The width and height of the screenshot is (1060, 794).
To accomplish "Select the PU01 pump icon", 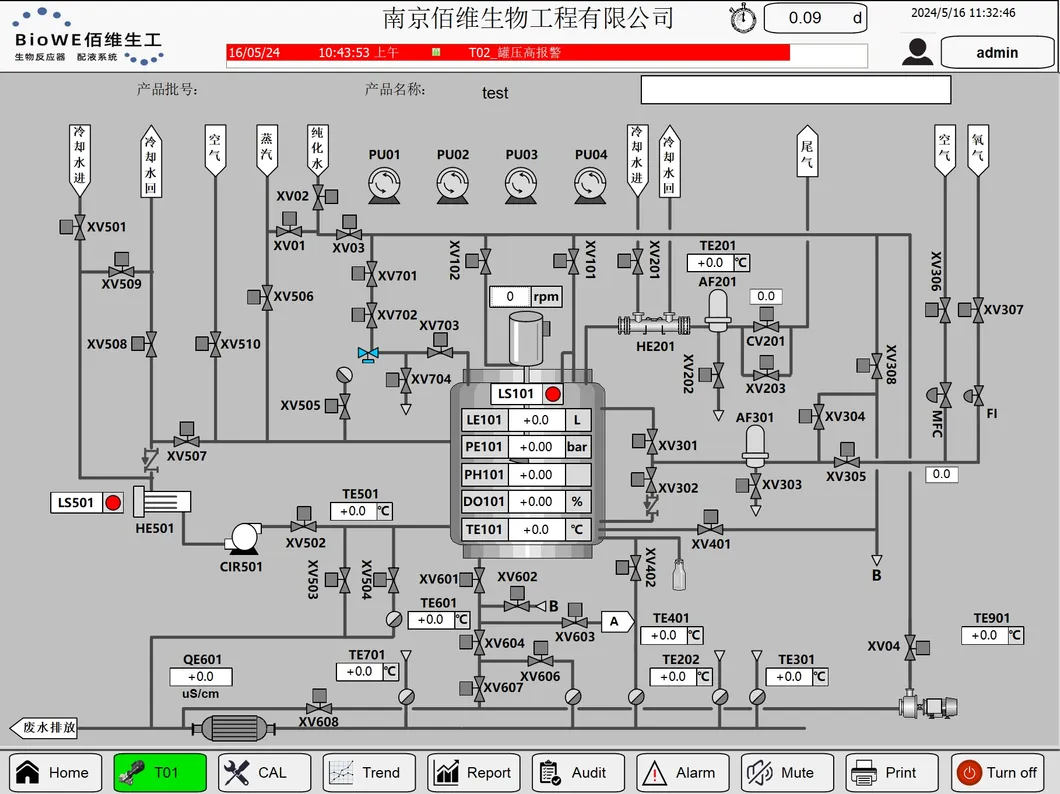I will tap(384, 184).
